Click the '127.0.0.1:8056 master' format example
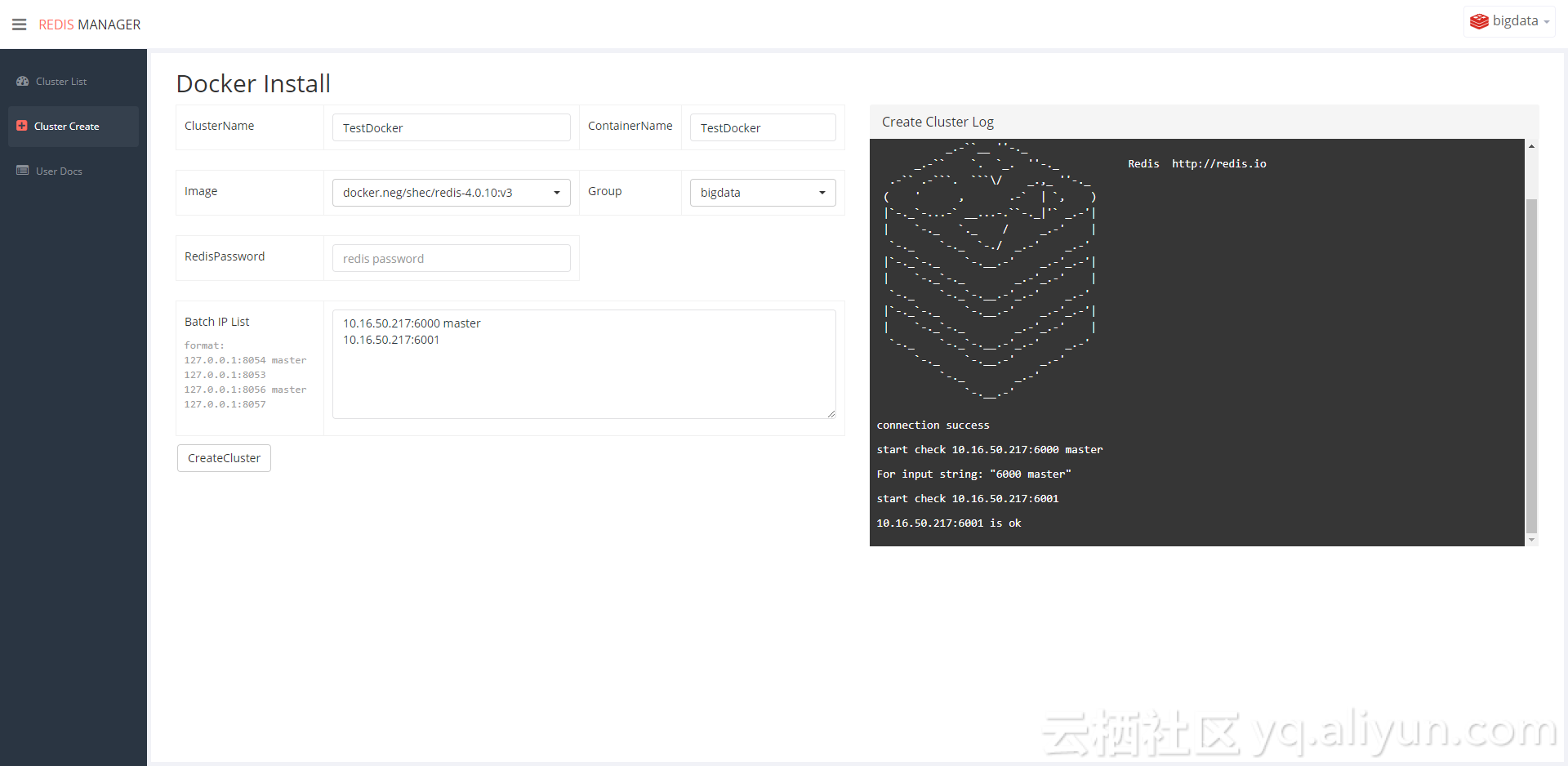 245,390
